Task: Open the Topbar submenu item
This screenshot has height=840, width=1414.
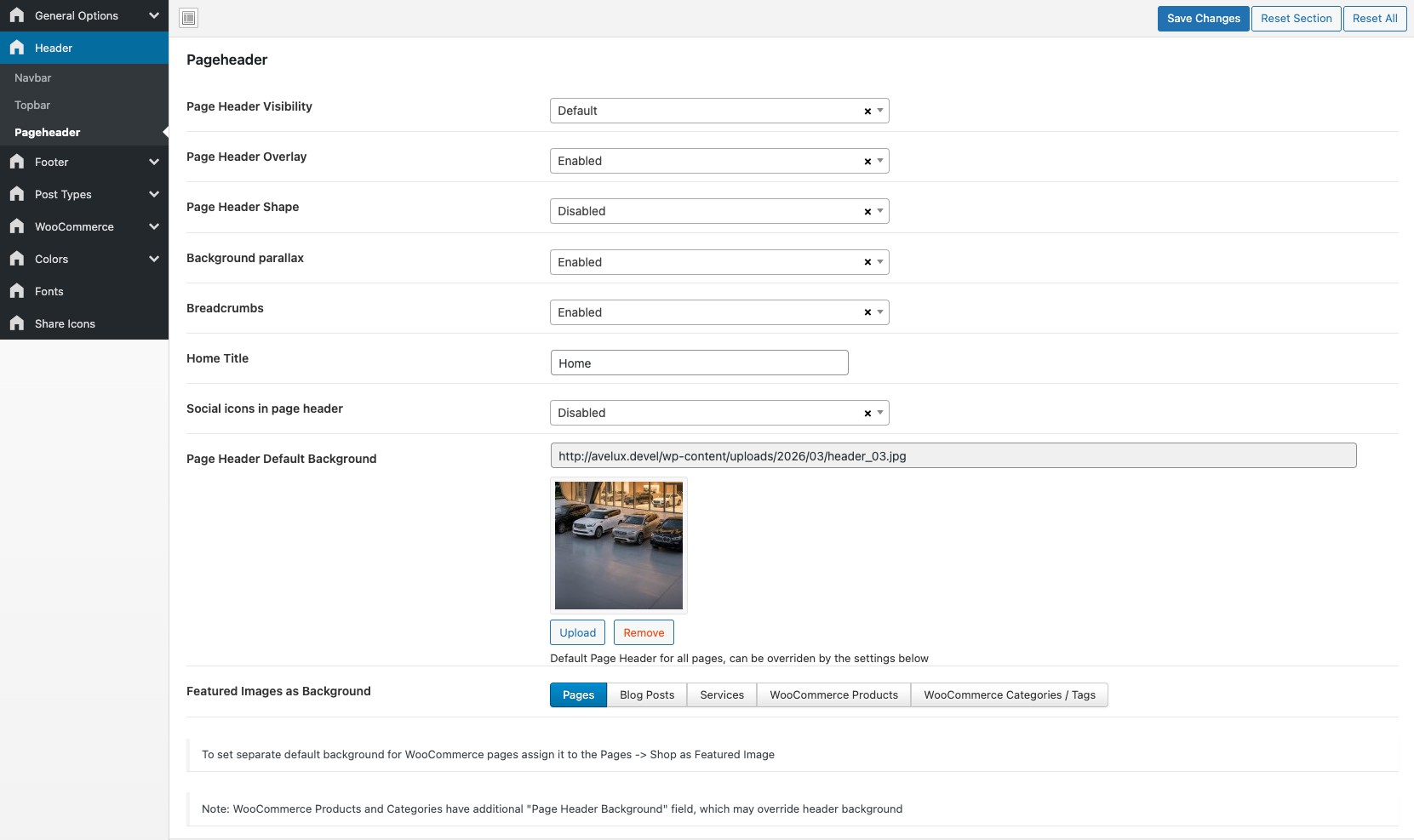Action: 32,105
